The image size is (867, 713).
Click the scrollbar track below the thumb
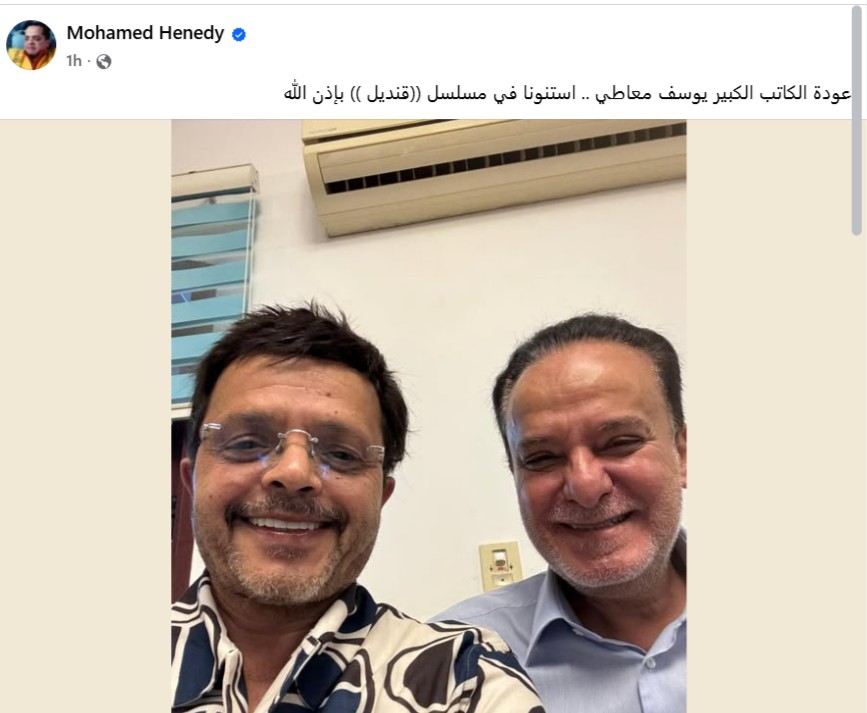[x=857, y=470]
